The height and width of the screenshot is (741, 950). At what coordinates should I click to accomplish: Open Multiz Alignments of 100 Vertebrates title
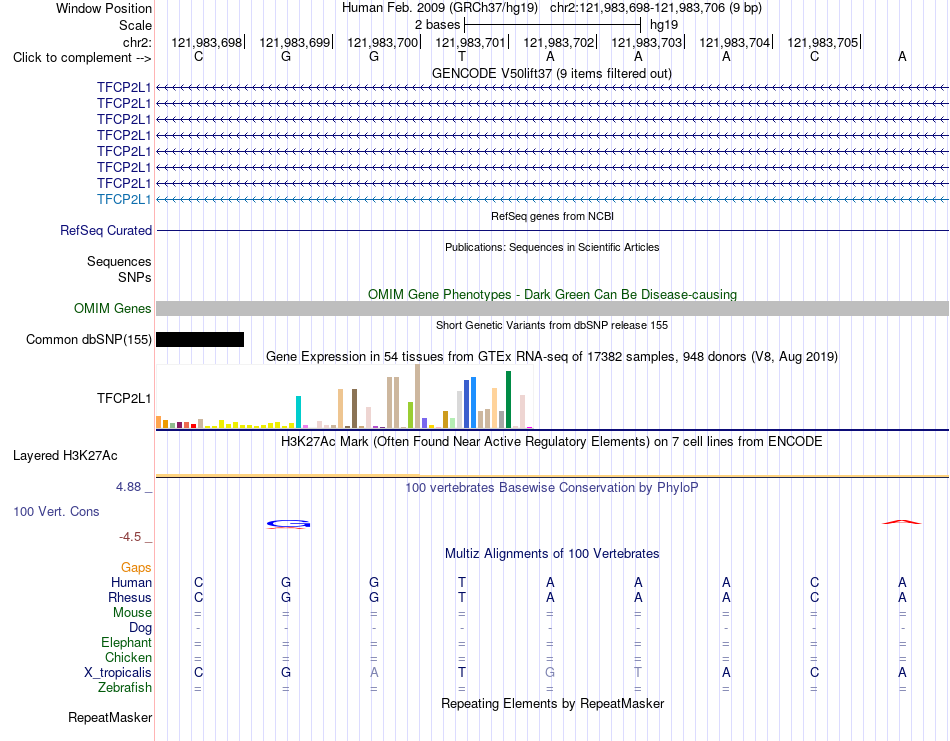pos(552,553)
